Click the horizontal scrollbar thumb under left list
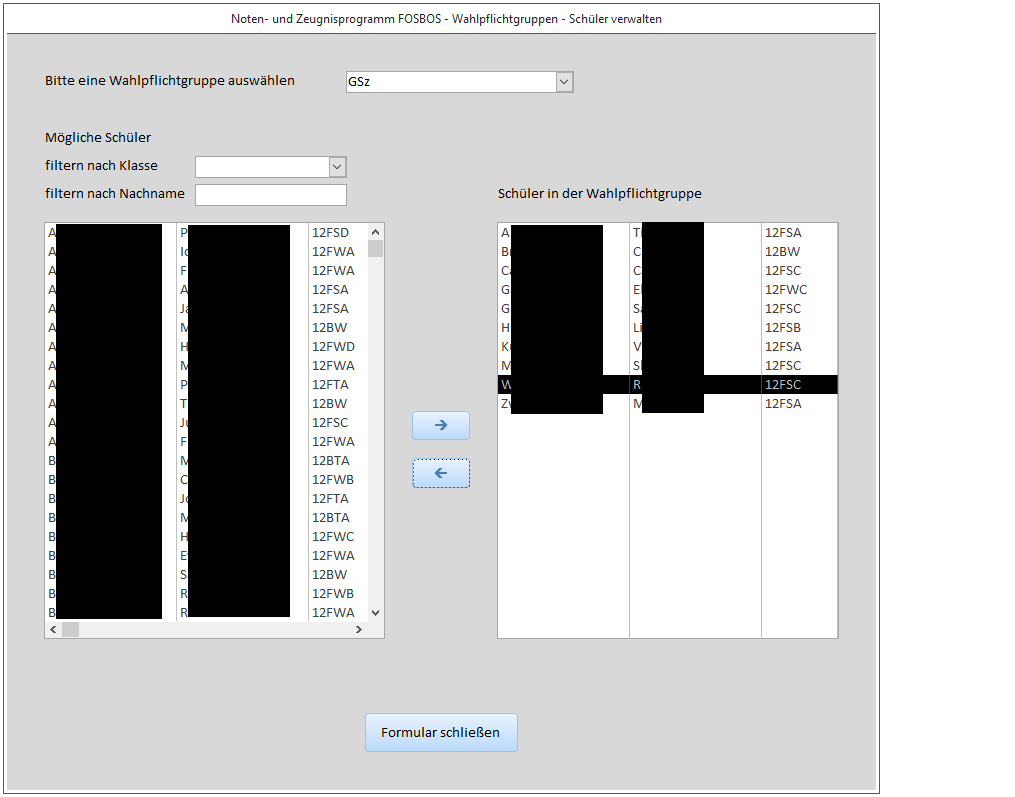 point(70,630)
